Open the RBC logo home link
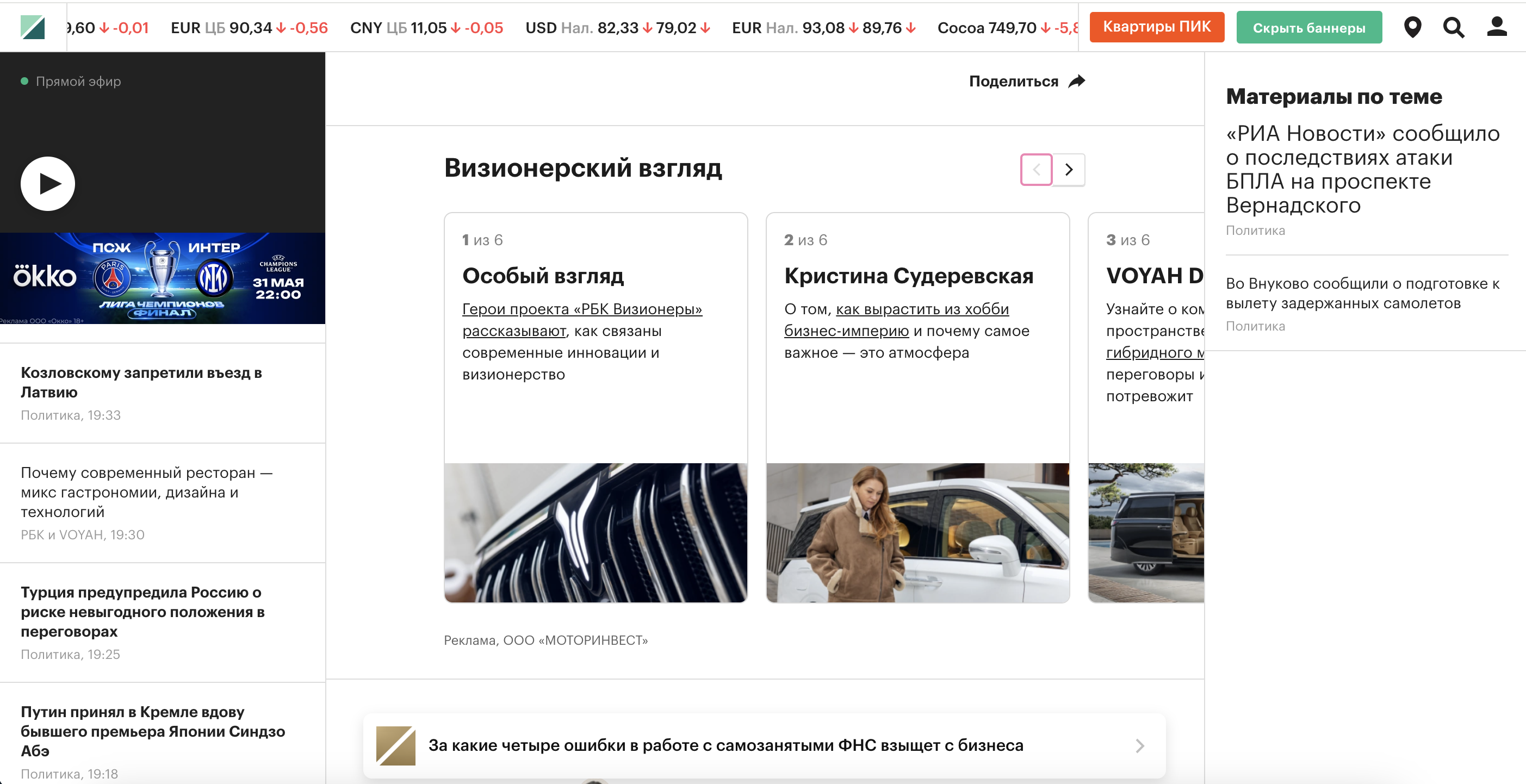The image size is (1526, 784). pos(33,27)
